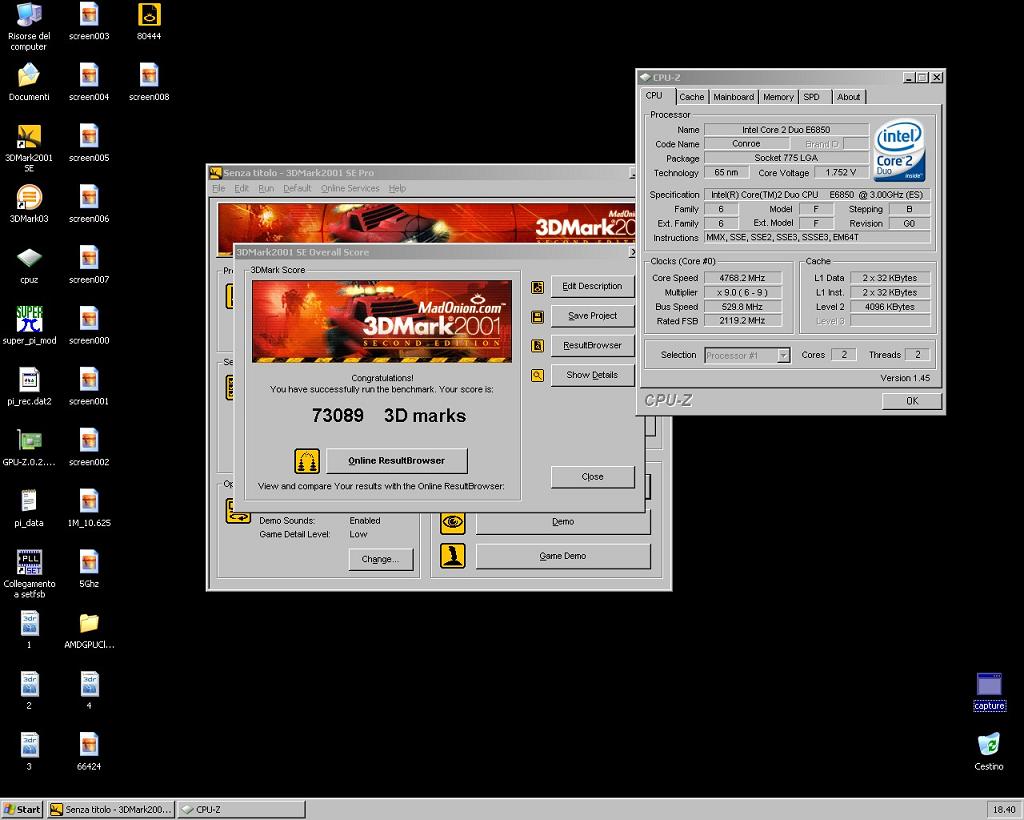Switch to Memory tab in CPU-Z

(778, 97)
